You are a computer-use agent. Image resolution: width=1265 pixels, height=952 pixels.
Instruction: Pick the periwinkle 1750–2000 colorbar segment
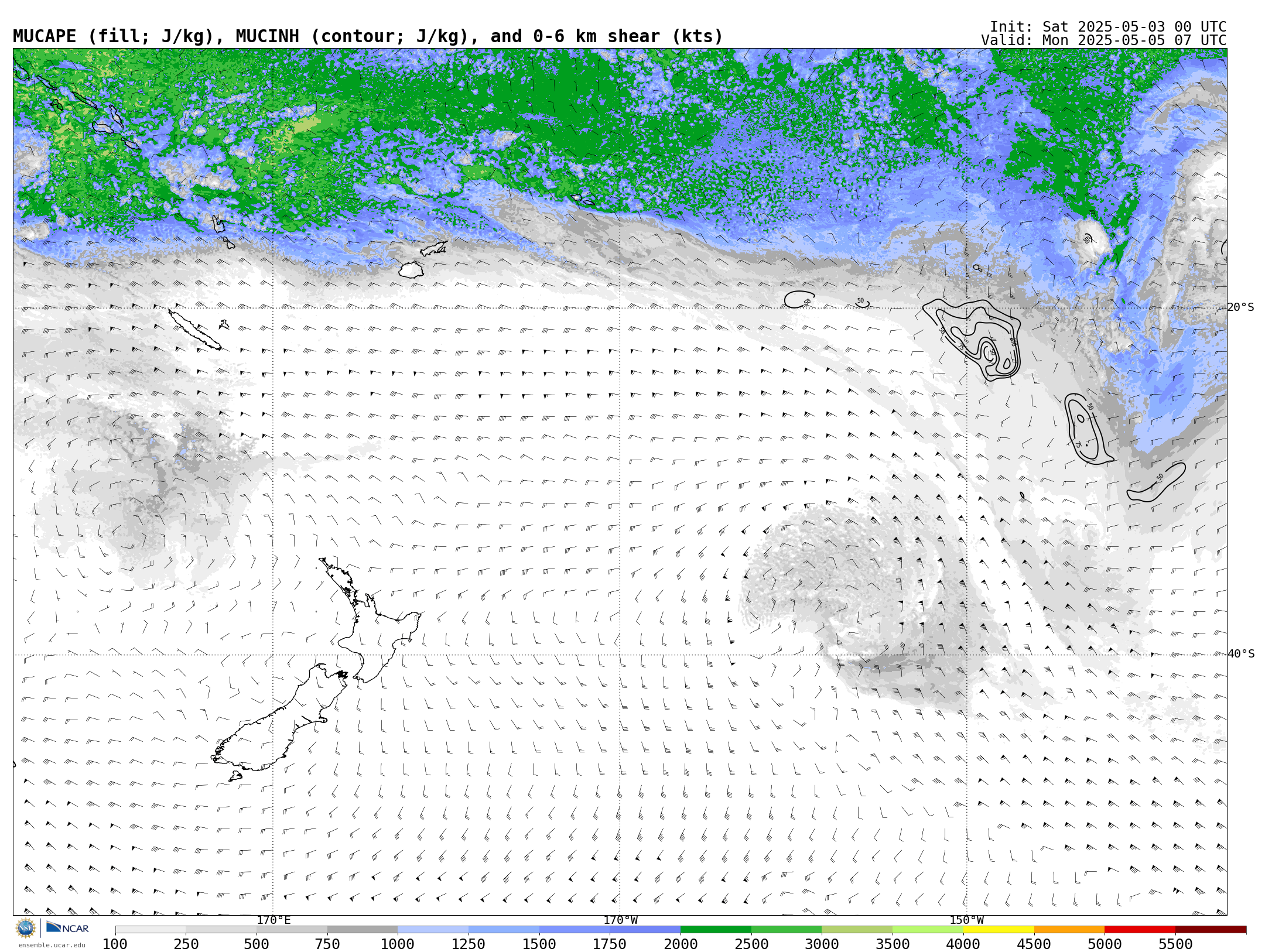[645, 929]
